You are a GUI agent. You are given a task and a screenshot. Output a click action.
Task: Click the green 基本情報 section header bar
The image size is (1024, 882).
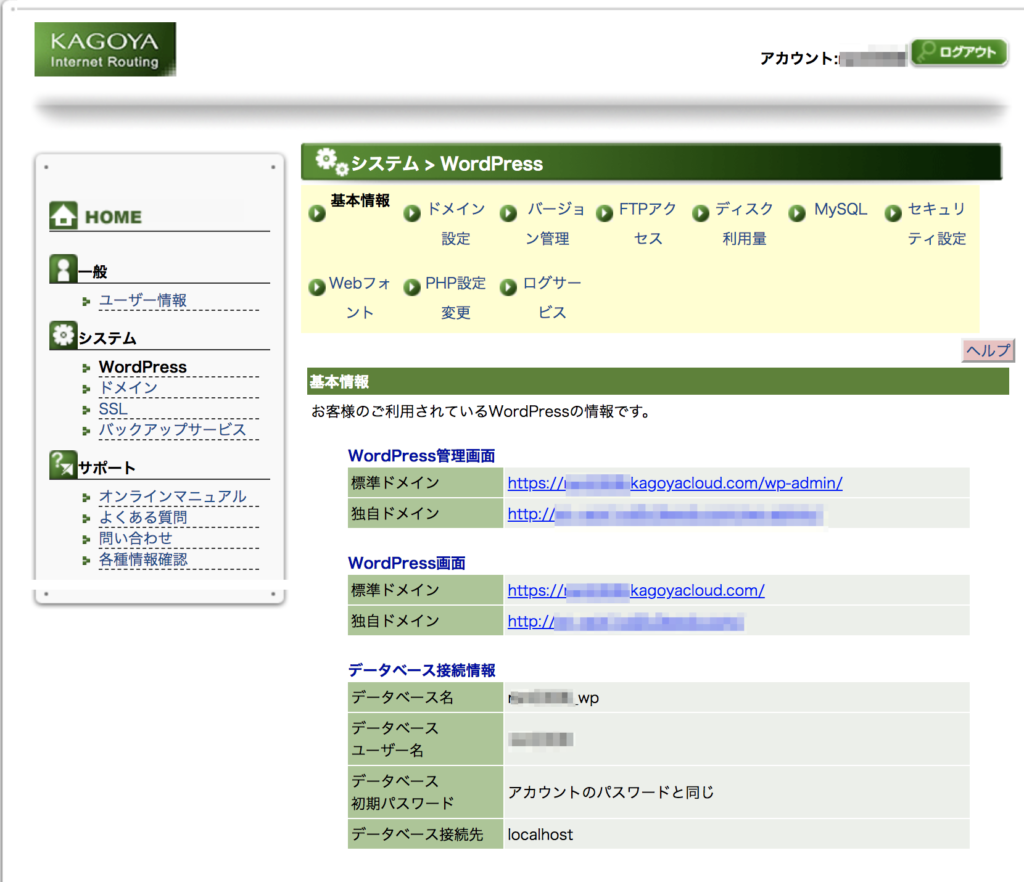[658, 381]
